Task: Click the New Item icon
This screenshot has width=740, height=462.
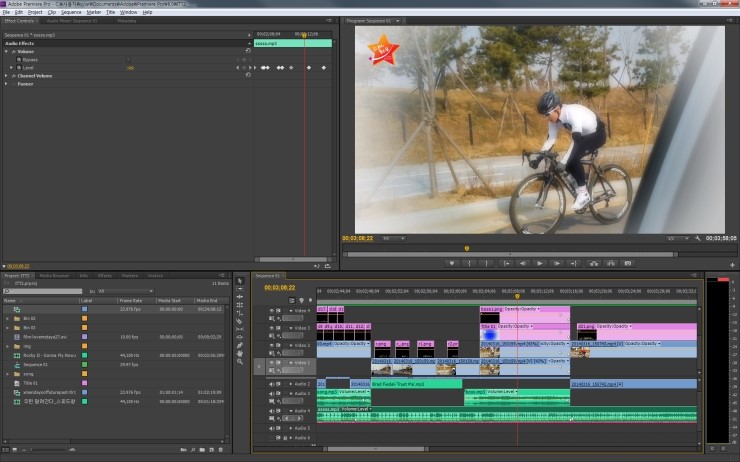Action: click(211, 450)
